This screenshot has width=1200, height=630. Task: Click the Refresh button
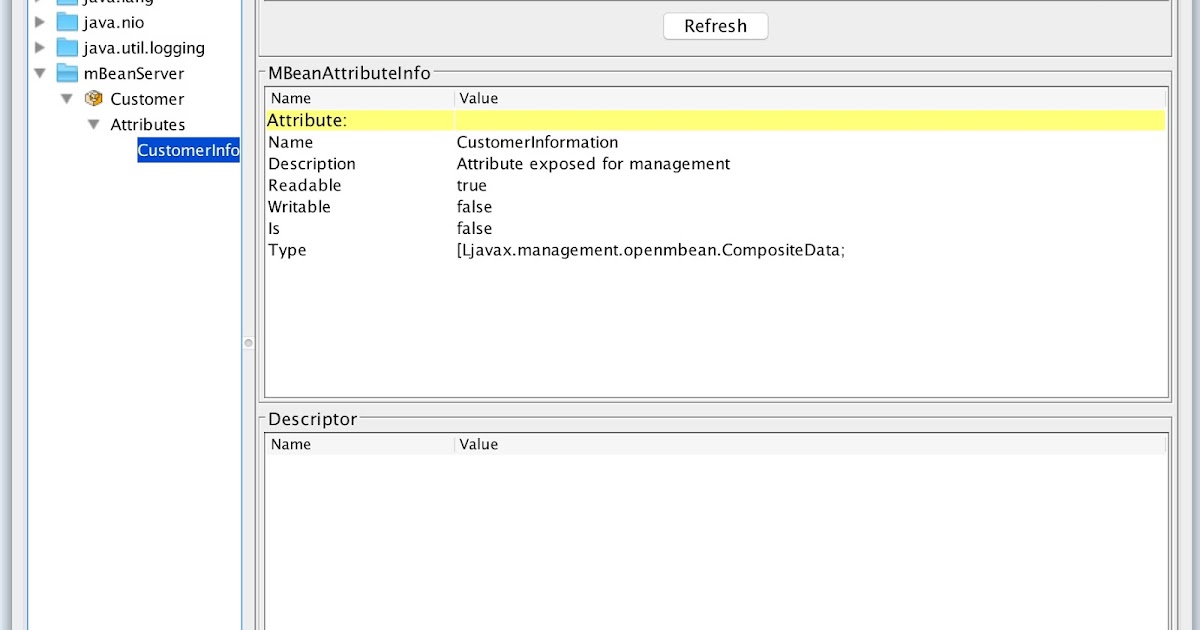point(715,26)
